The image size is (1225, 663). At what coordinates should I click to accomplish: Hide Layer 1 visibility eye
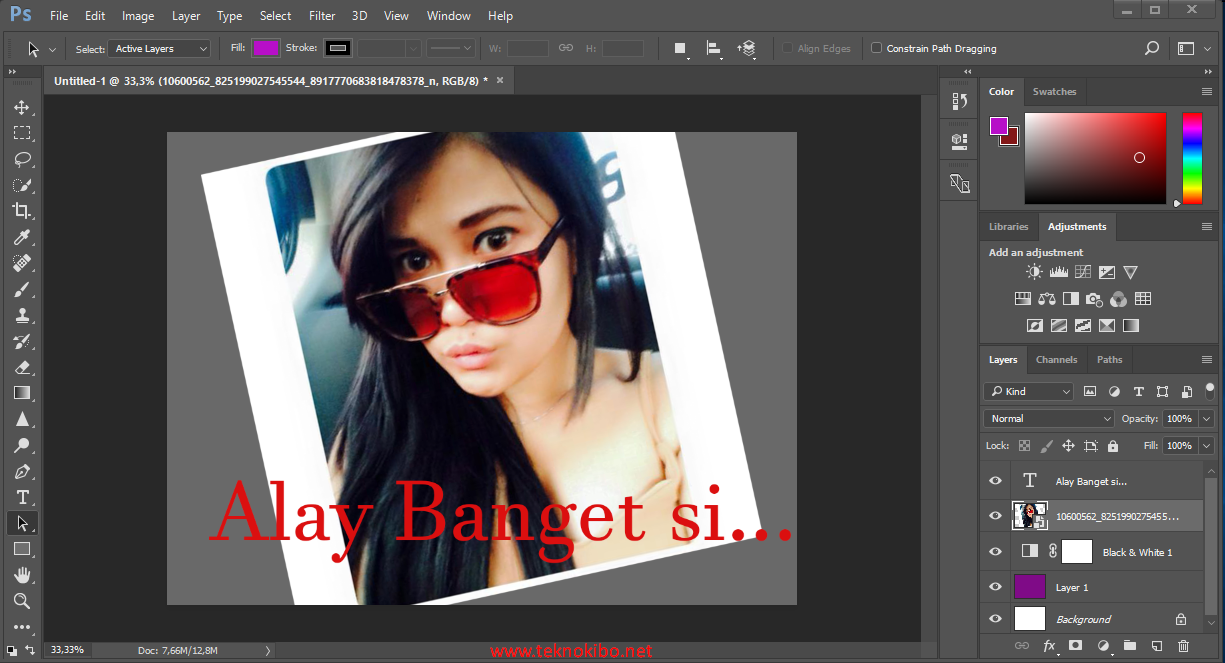click(995, 587)
